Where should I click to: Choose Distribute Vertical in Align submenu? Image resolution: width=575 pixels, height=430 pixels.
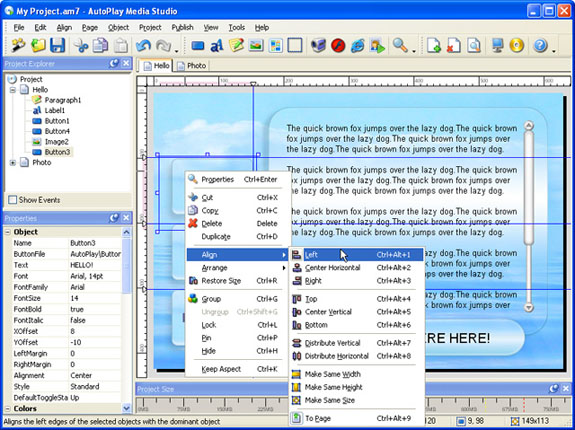[357, 343]
